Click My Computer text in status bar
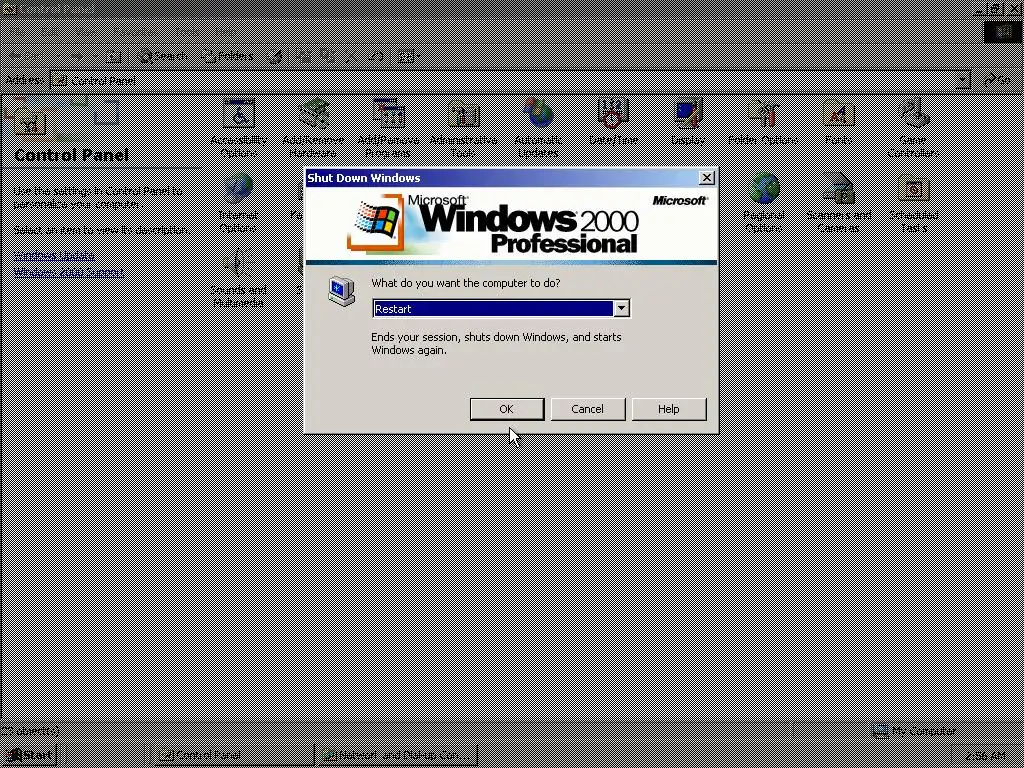The image size is (1024, 768). [923, 731]
